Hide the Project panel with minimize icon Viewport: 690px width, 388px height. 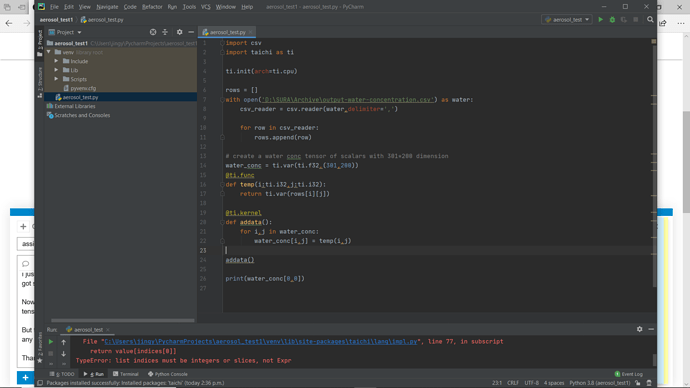pyautogui.click(x=191, y=32)
